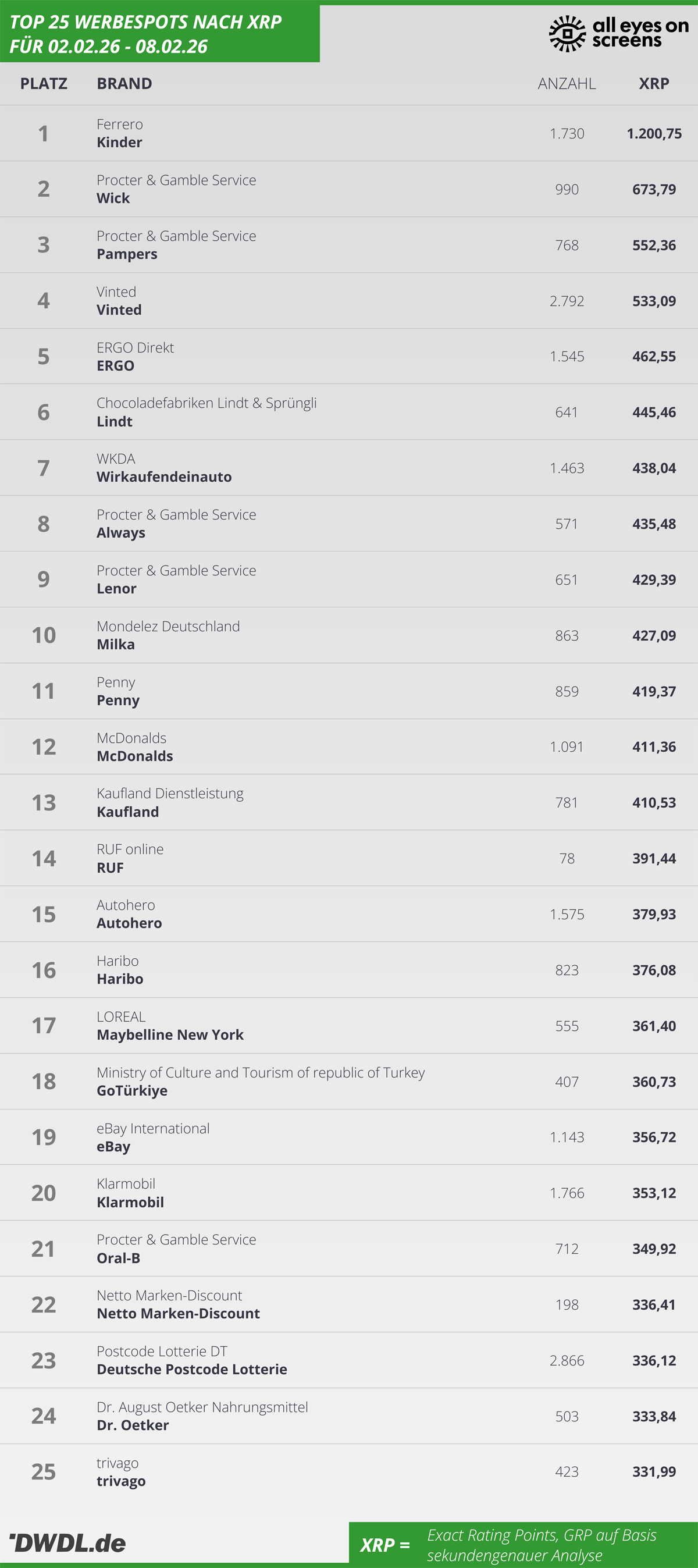Viewport: 698px width, 1568px height.
Task: Click the DWDL.de logo
Action: point(67,1542)
